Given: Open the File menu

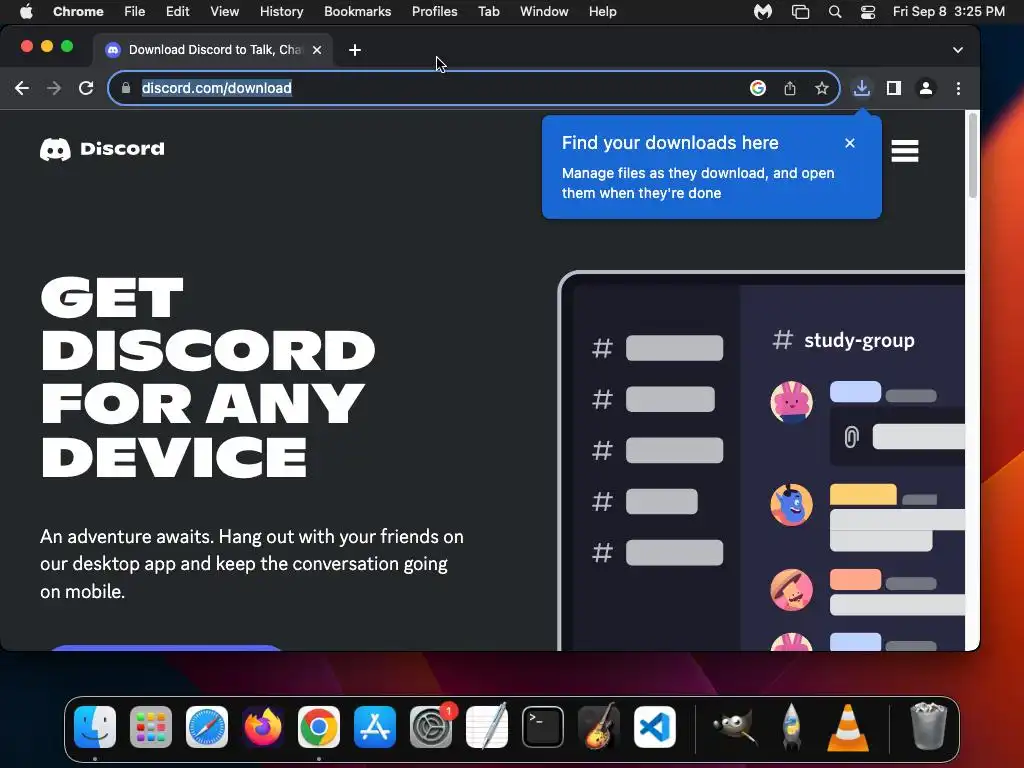Looking at the screenshot, I should (135, 11).
